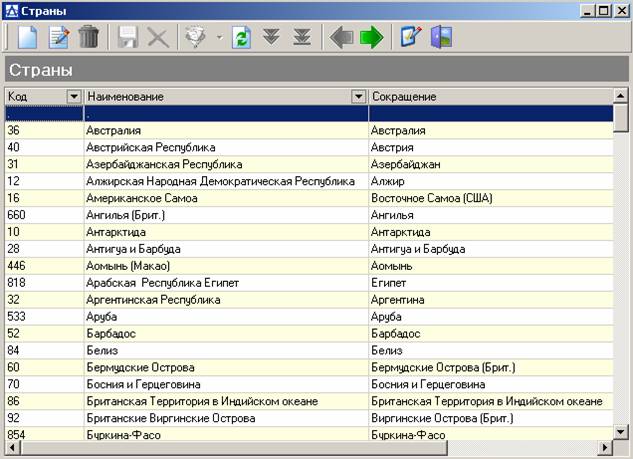Click the Аргентина abbreviation cell
633x459 pixels.
point(491,300)
